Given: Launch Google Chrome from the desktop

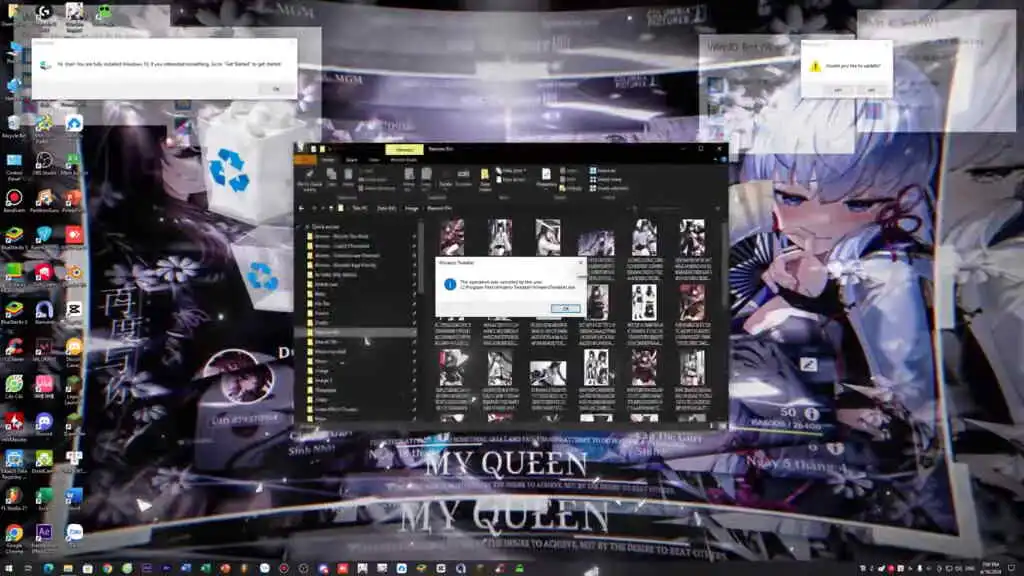Looking at the screenshot, I should coord(14,537).
